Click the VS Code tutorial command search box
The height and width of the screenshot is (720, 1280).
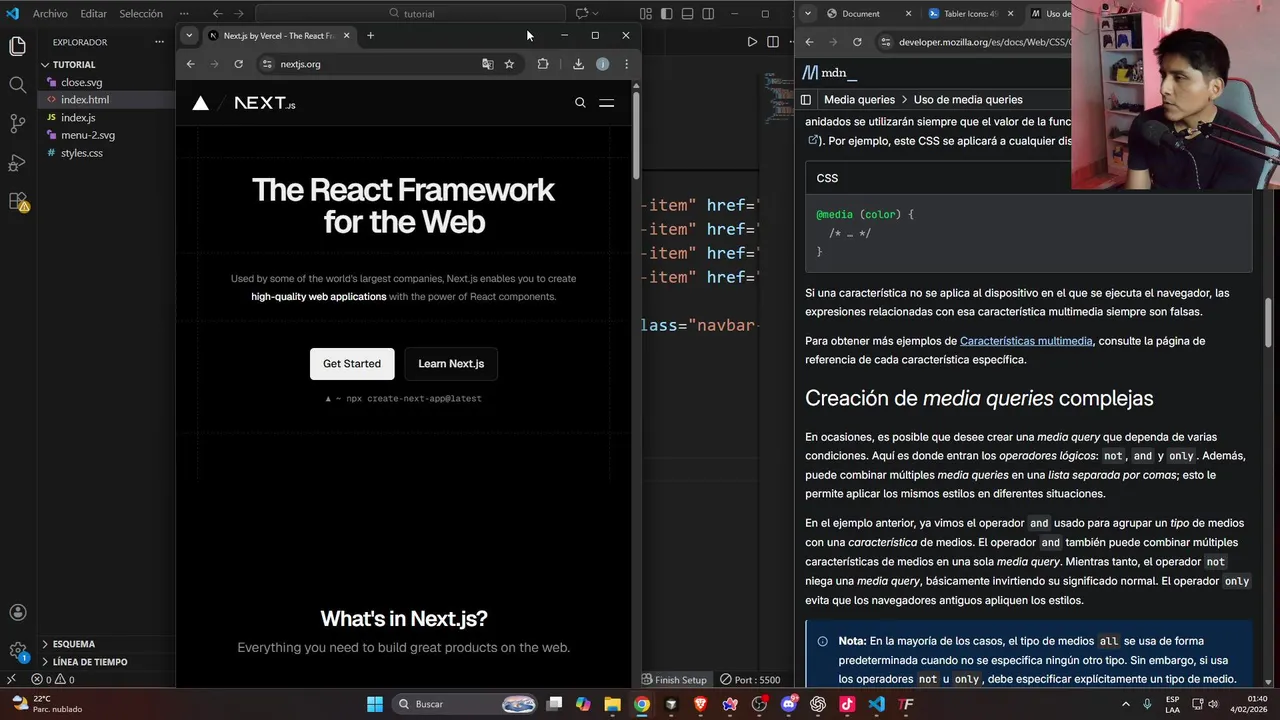(413, 14)
